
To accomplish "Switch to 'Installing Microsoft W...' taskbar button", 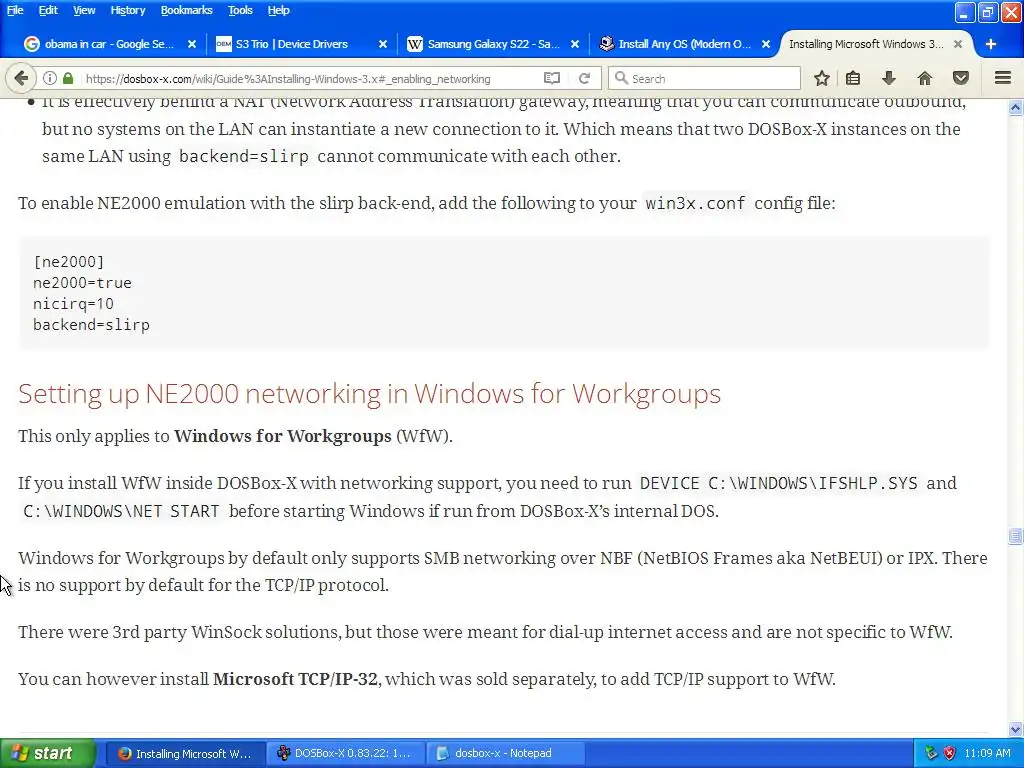I will [185, 753].
